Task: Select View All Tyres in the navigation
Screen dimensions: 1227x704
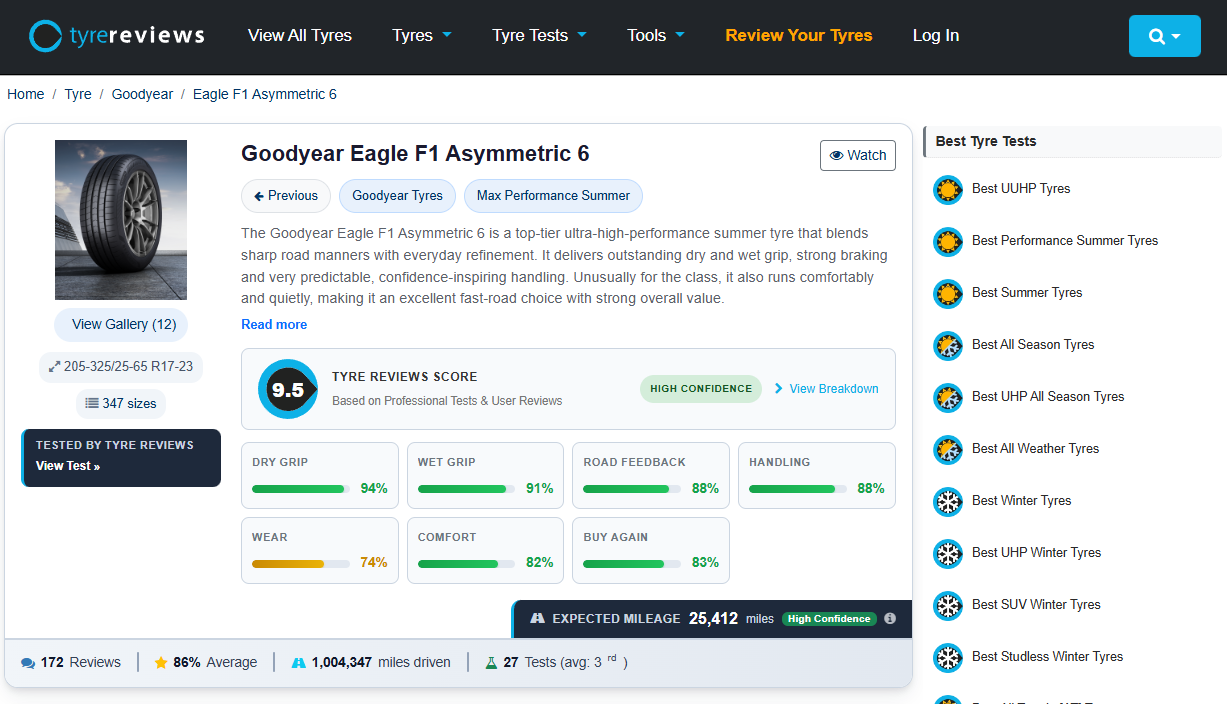Action: [x=299, y=35]
